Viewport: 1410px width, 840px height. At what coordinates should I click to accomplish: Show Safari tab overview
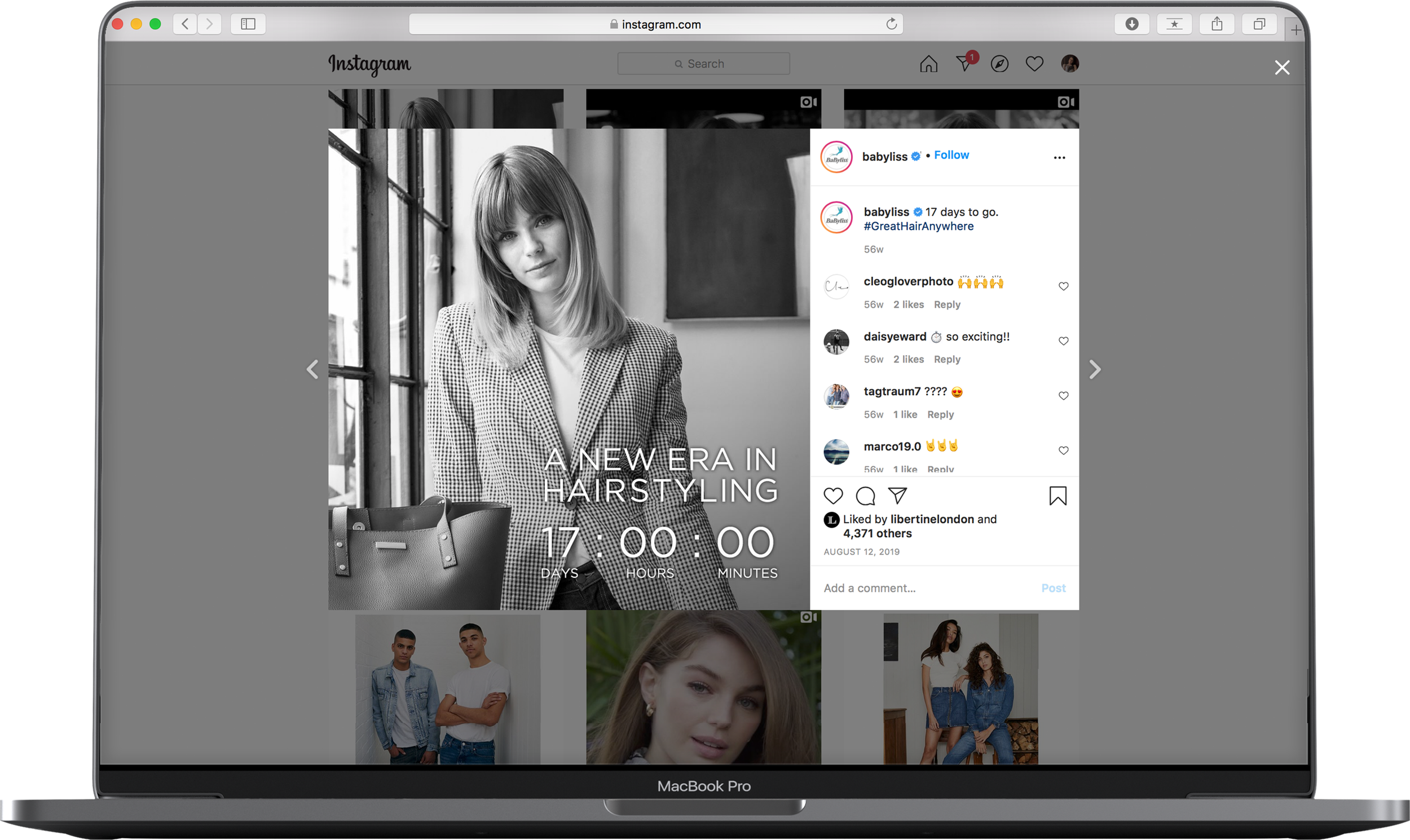[1258, 24]
